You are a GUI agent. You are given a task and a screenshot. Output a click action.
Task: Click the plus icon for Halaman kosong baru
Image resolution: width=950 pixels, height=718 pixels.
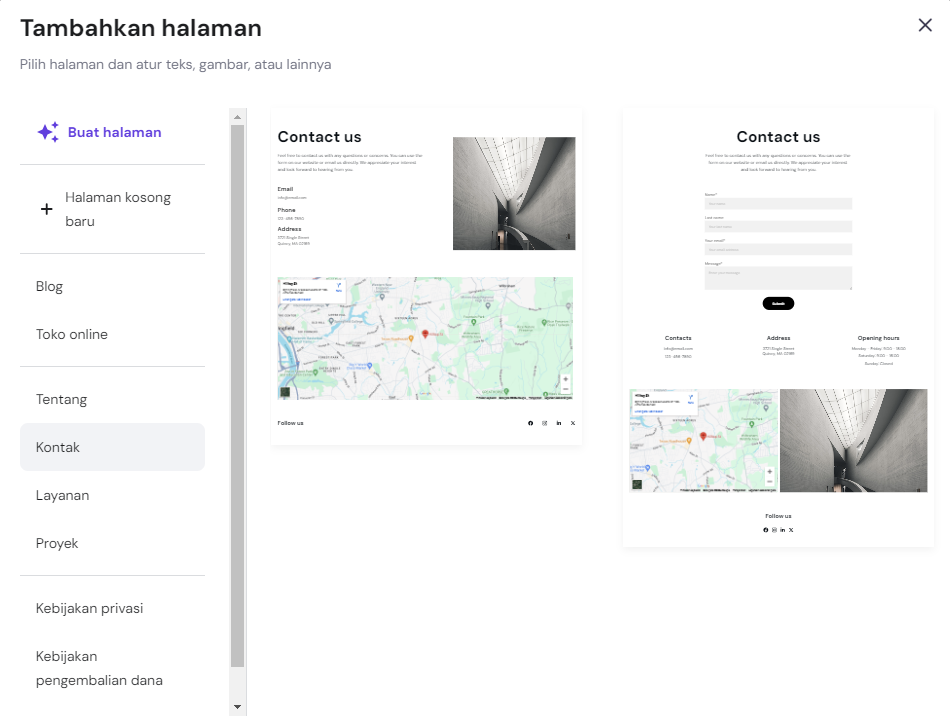point(46,210)
